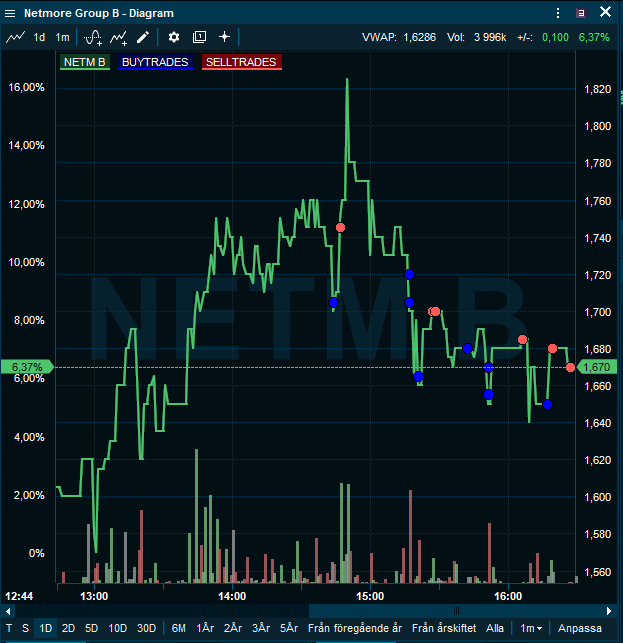
Task: Select Från föregående år range
Action: coord(355,628)
